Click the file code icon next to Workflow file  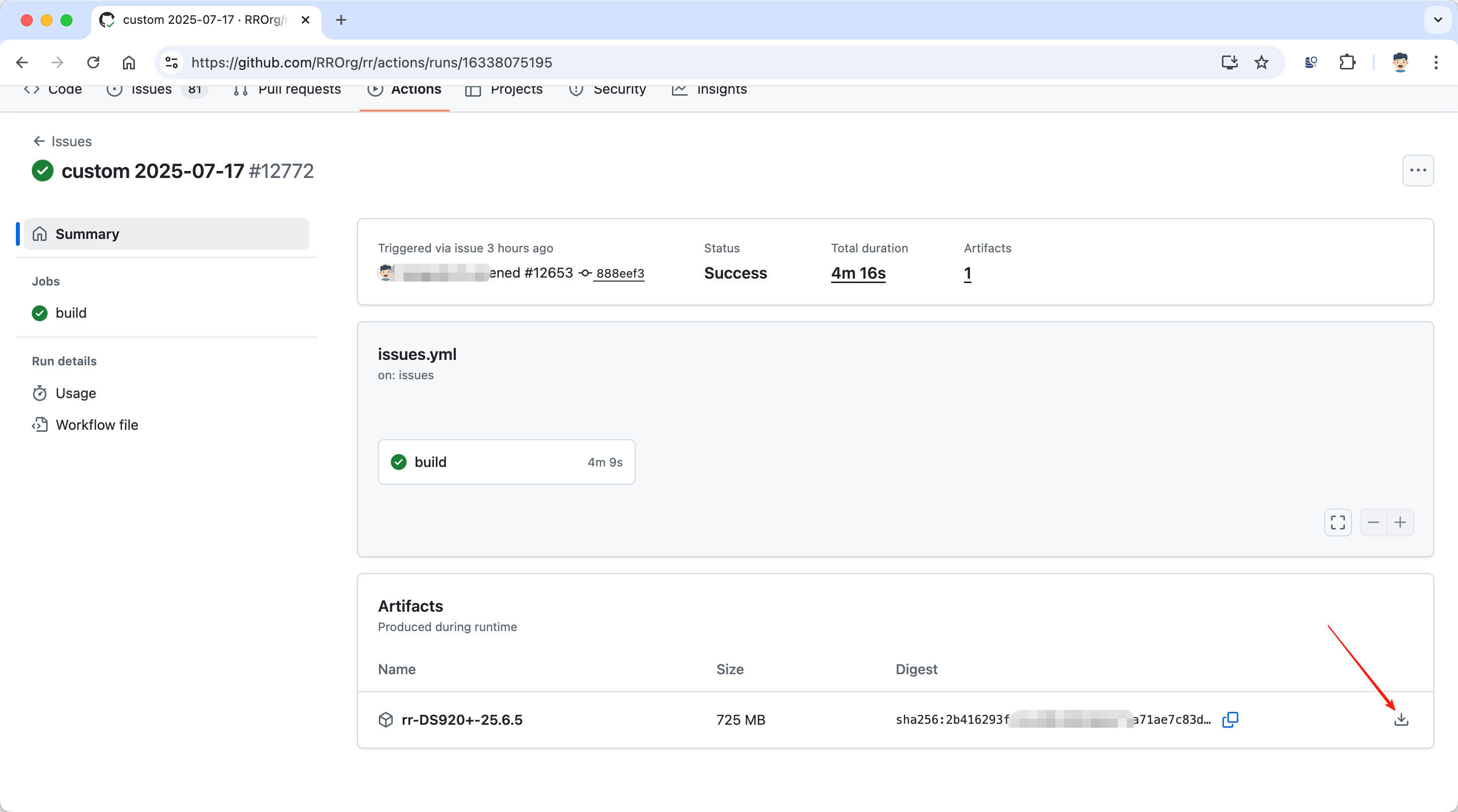pos(40,424)
